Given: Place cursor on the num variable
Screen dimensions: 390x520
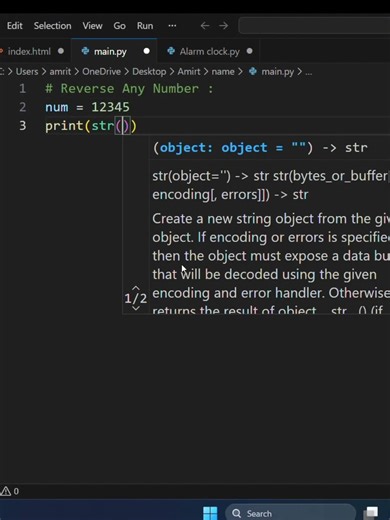Looking at the screenshot, I should click(57, 107).
